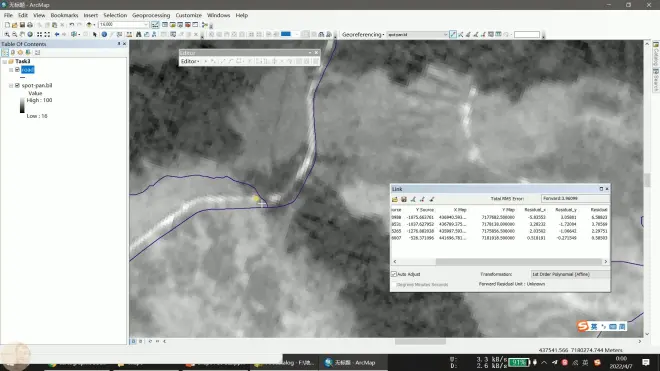660x371 pixels.
Task: Open a map document with the folder icon
Action: (x=15, y=25)
